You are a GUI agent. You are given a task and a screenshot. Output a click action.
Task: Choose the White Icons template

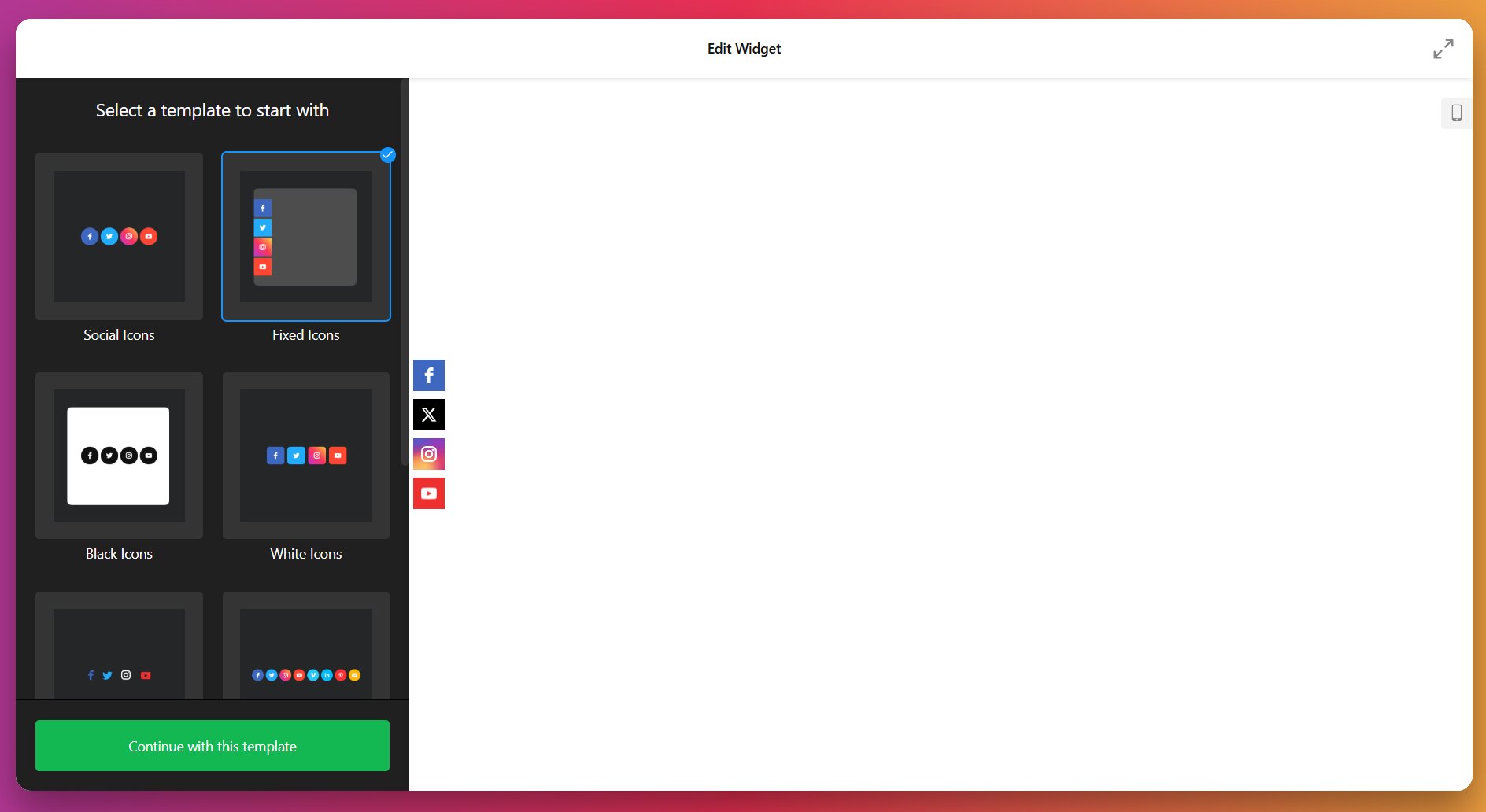tap(306, 456)
